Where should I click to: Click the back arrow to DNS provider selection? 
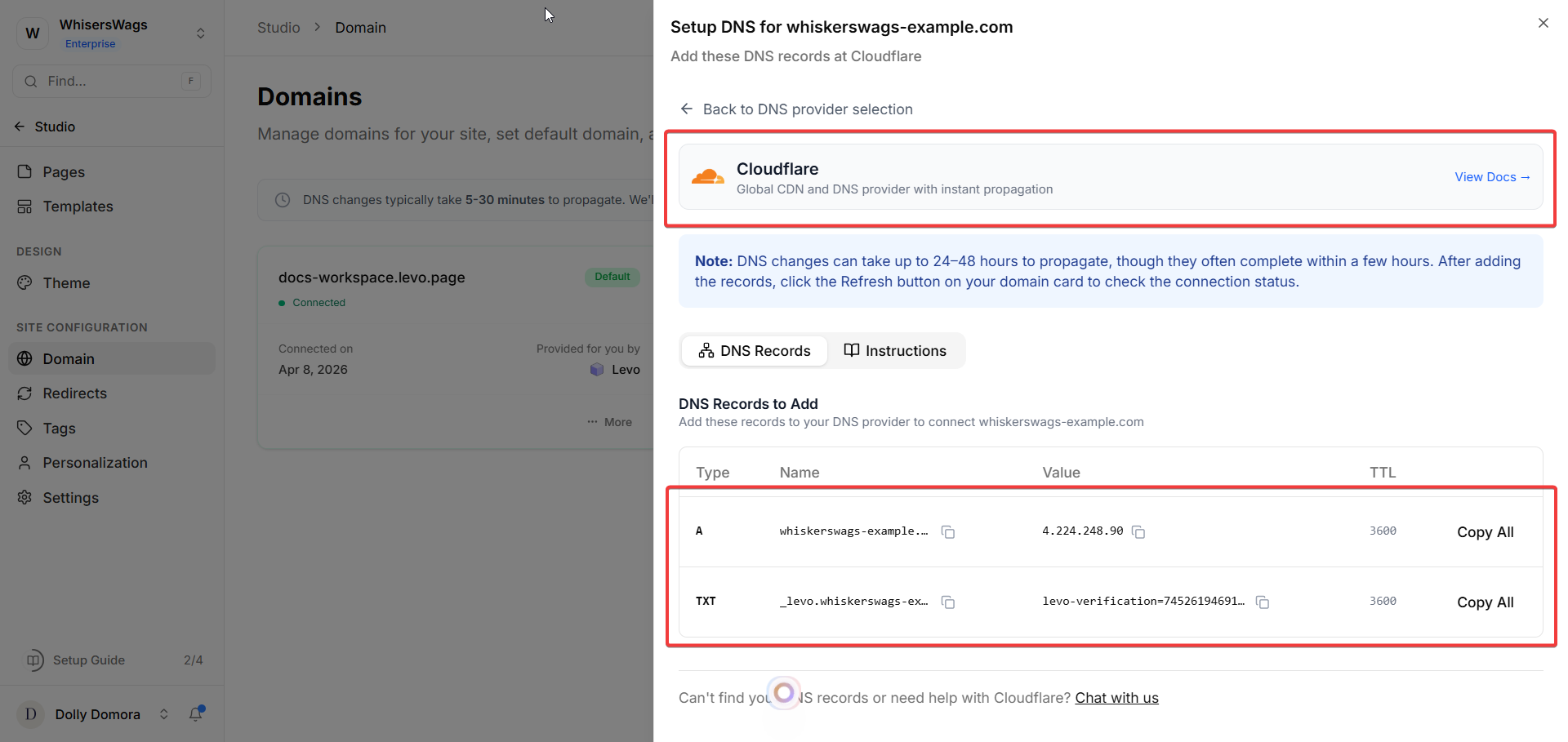click(x=687, y=109)
